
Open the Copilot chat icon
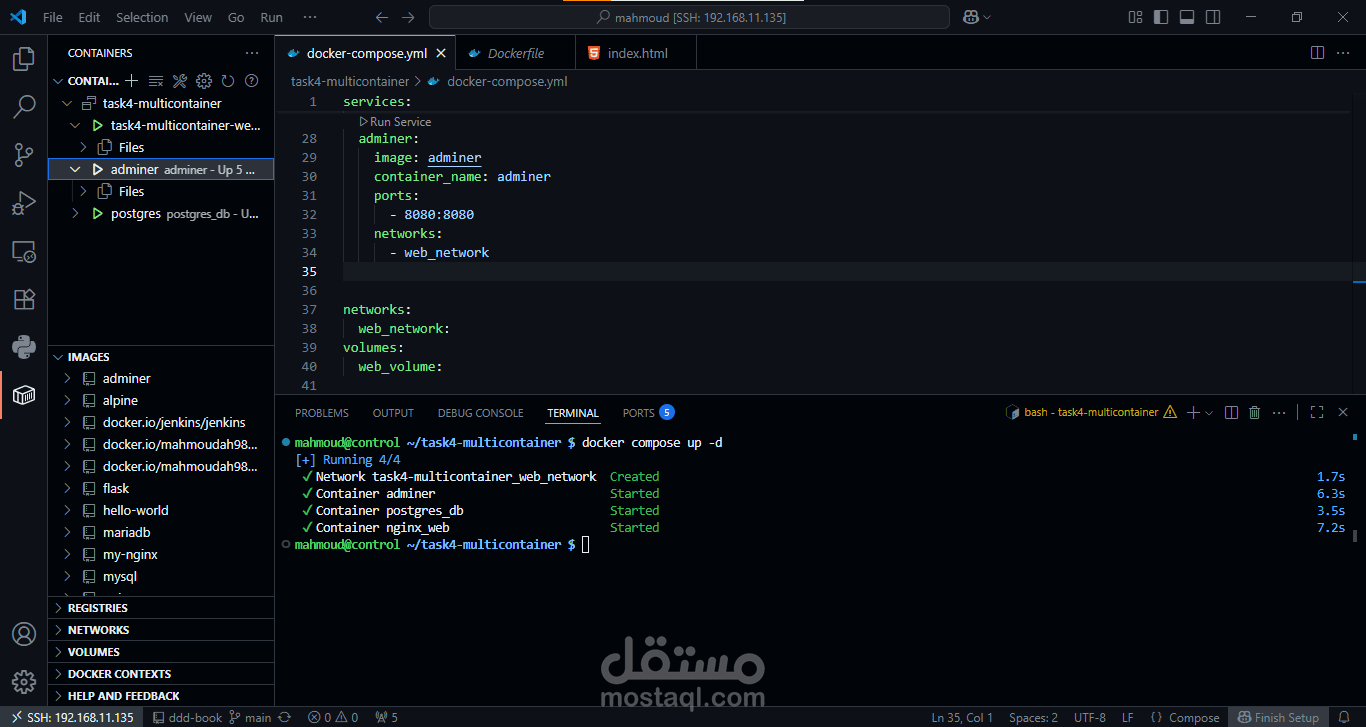pyautogui.click(x=970, y=17)
